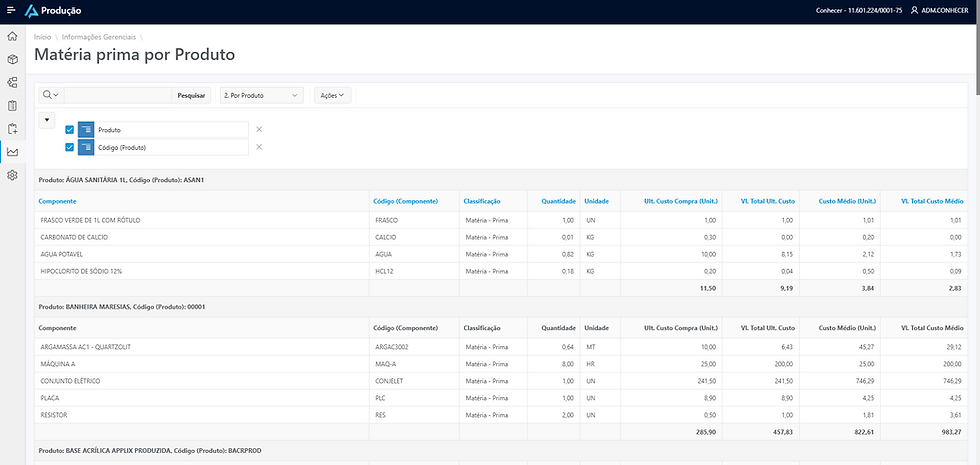Viewport: 980px width, 465px height.
Task: Uncheck the Código (Produto) checkbox
Action: [x=69, y=148]
